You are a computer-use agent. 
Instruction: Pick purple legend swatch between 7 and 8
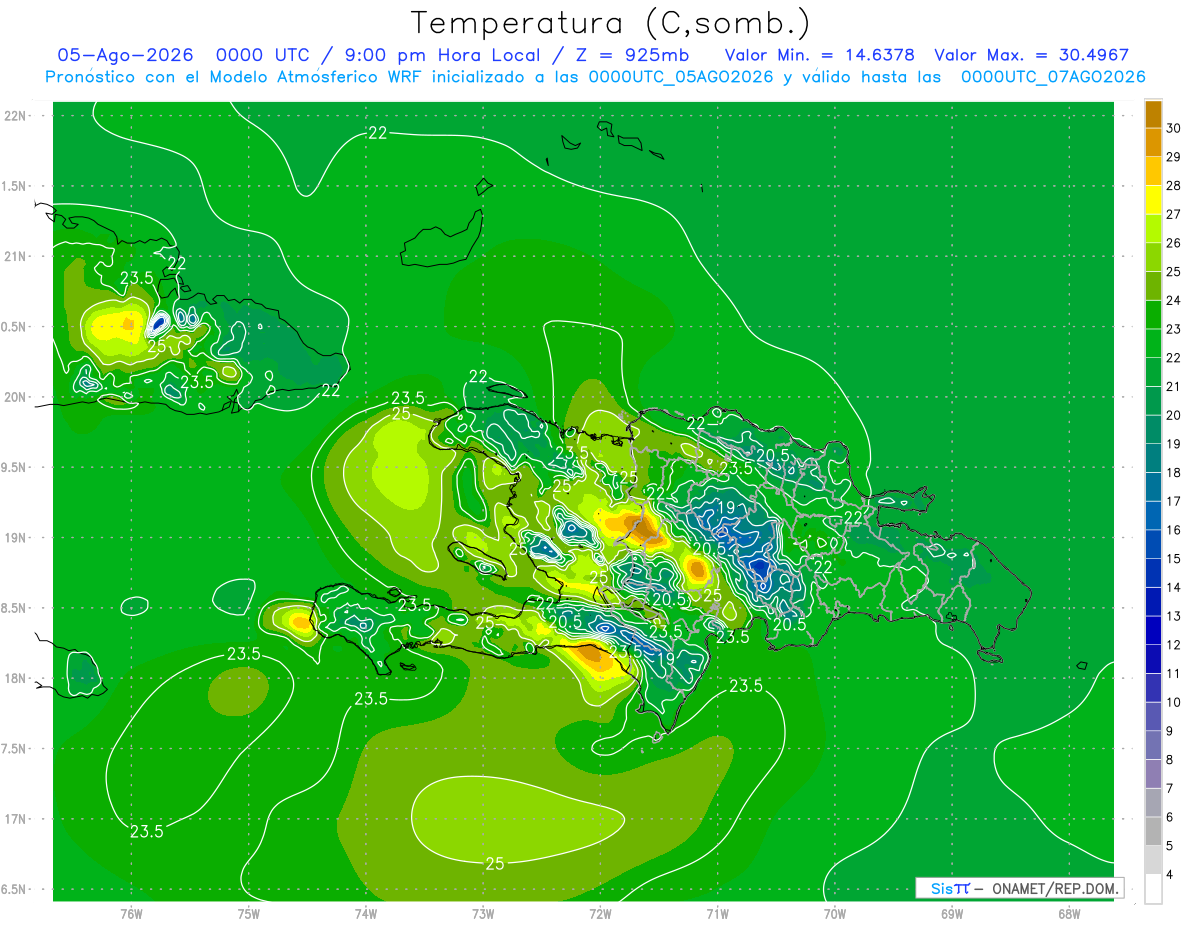1153,774
